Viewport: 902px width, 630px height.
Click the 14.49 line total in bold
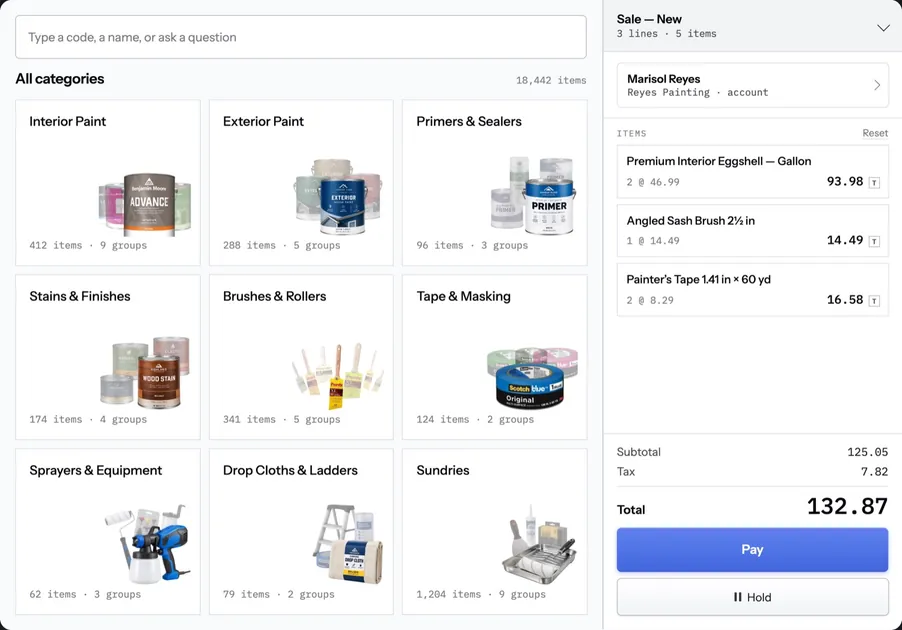[844, 240]
